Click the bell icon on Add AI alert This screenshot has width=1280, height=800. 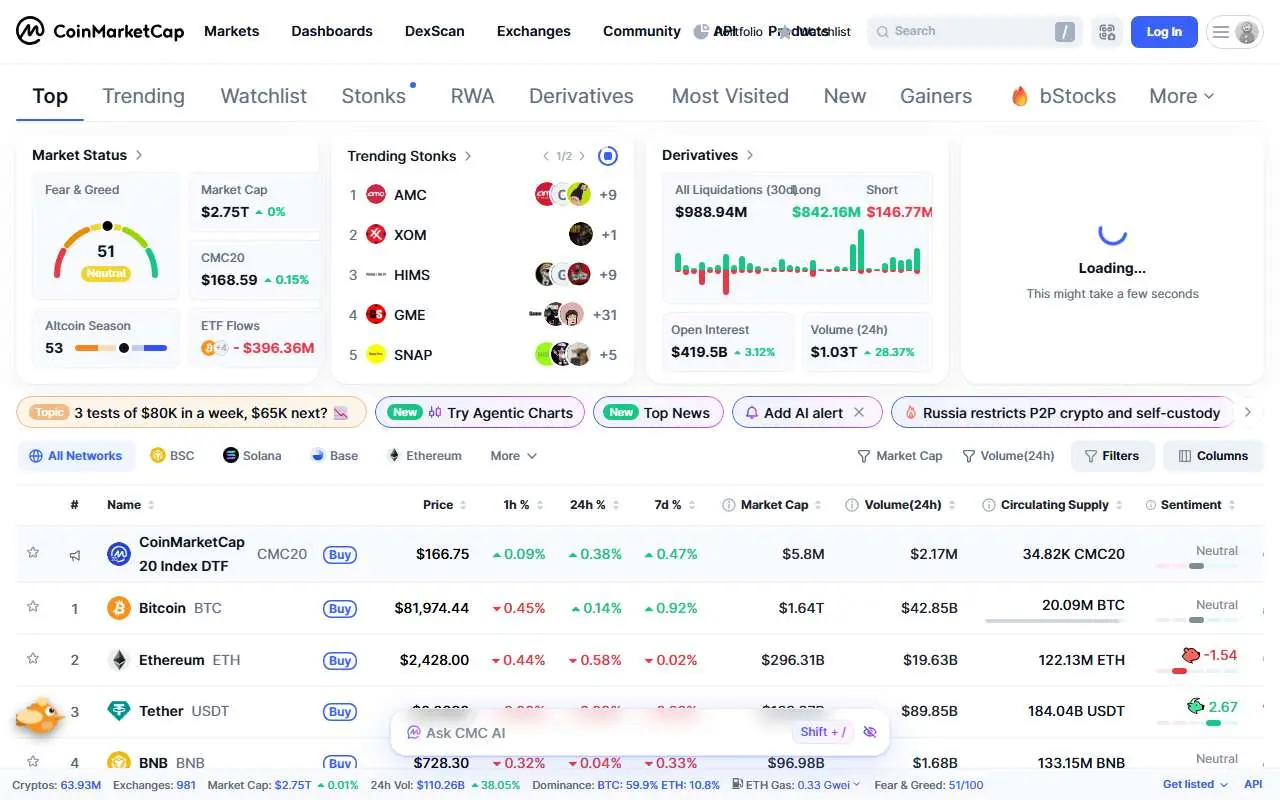point(752,412)
